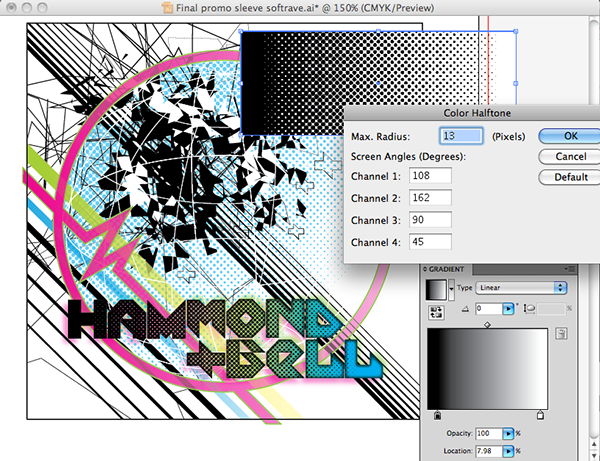Reset angles with the Default button
Screen dimensions: 600x461
pyautogui.click(x=569, y=177)
